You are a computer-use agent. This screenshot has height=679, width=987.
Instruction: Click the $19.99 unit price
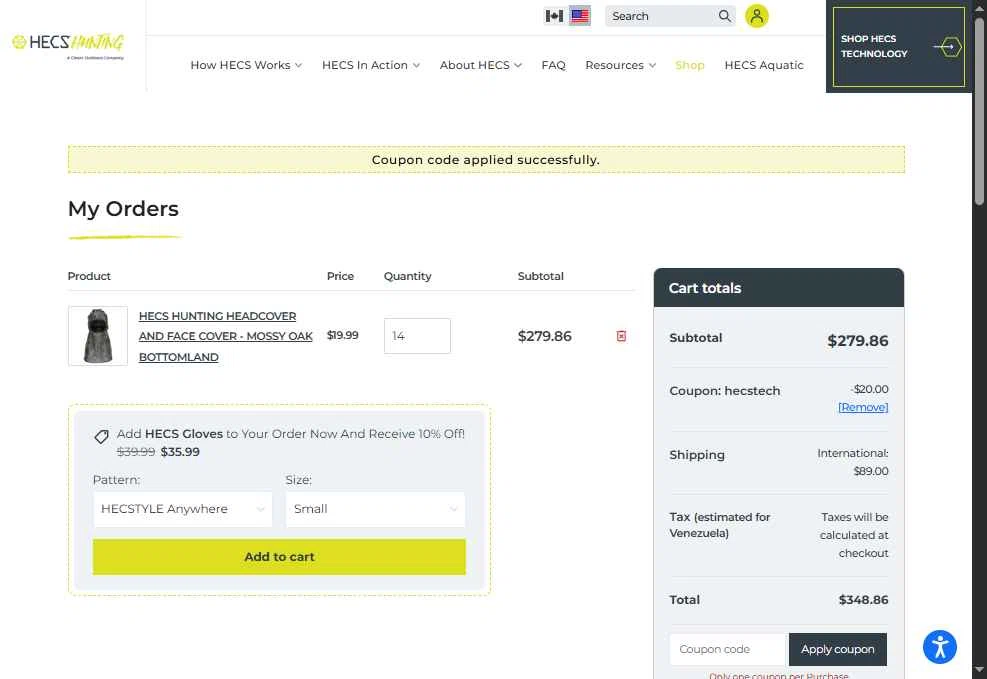(x=342, y=335)
